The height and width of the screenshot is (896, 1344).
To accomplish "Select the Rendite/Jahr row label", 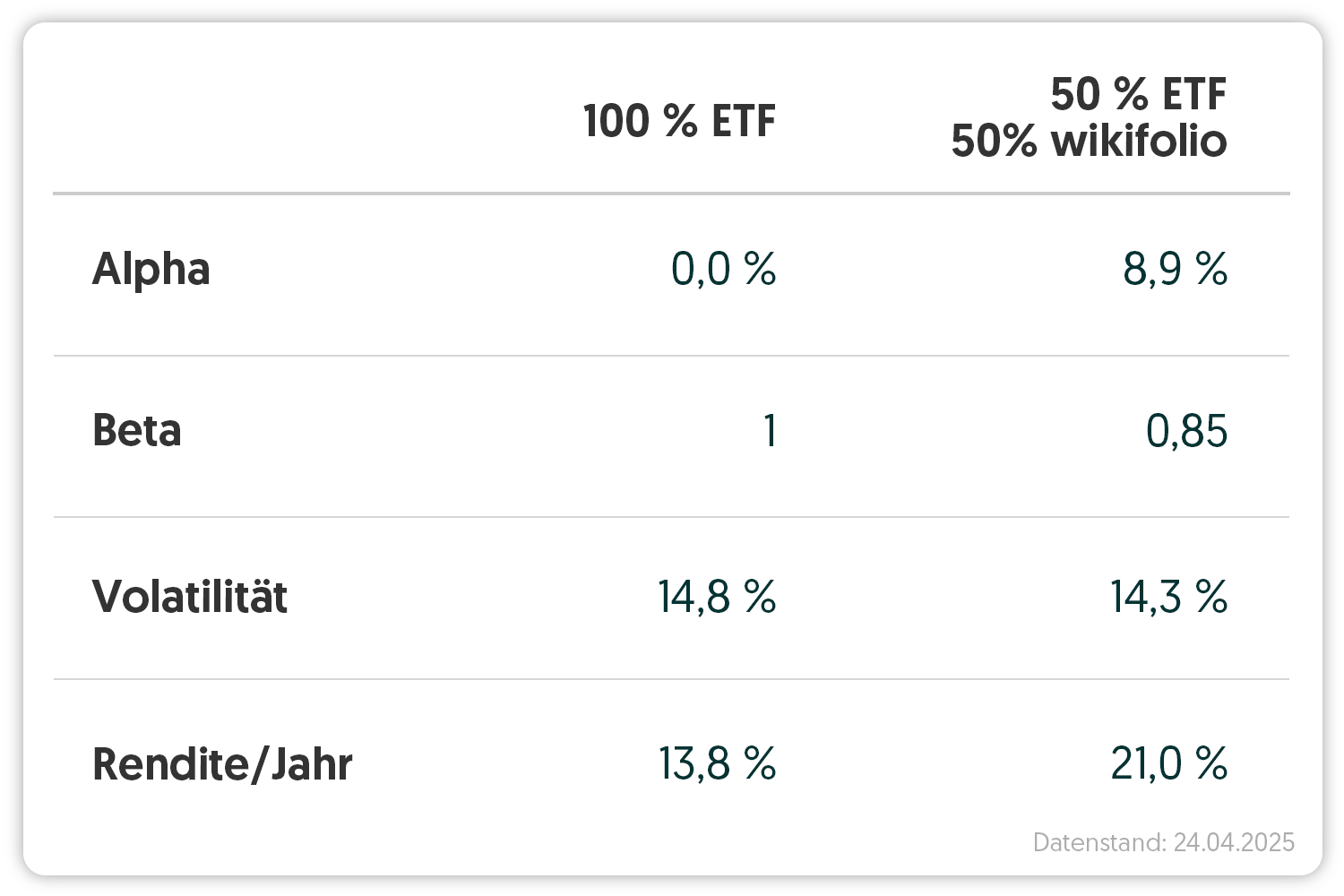I will tap(222, 764).
